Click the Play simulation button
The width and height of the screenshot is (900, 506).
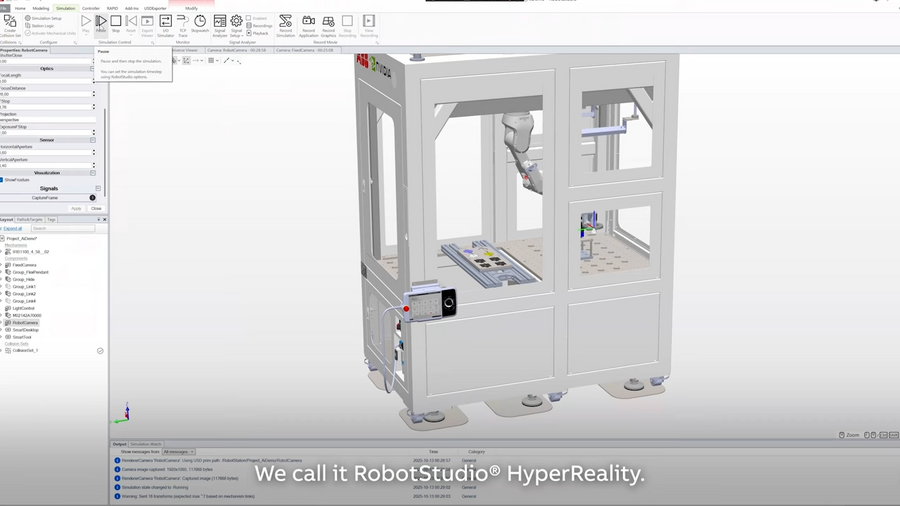86,24
